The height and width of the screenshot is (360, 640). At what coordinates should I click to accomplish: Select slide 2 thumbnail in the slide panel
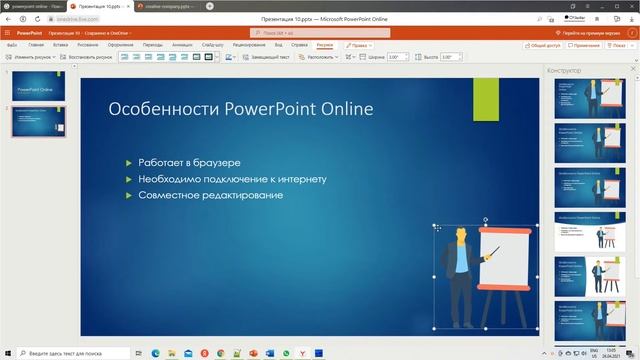point(38,122)
